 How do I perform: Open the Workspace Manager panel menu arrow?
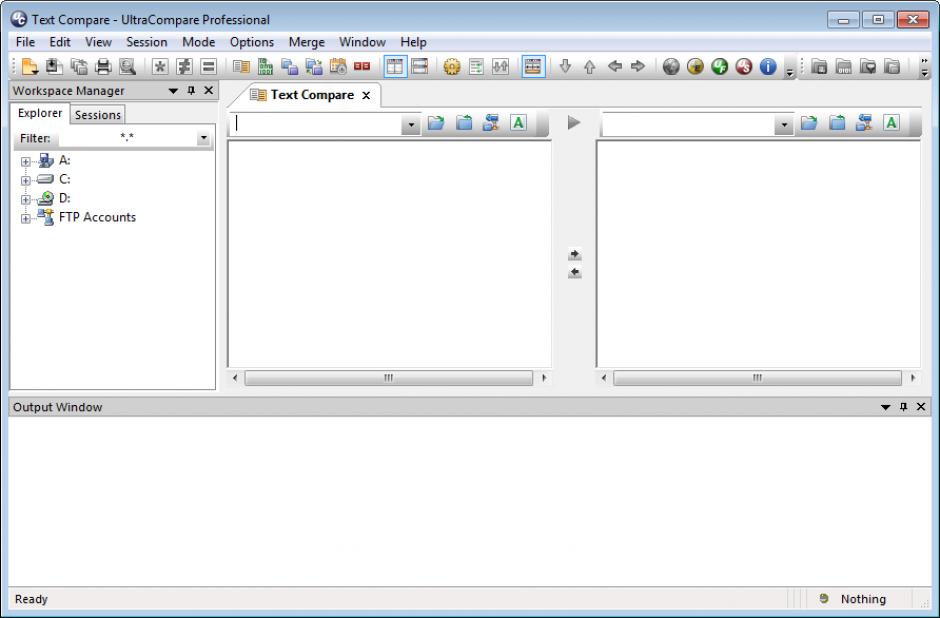point(173,91)
